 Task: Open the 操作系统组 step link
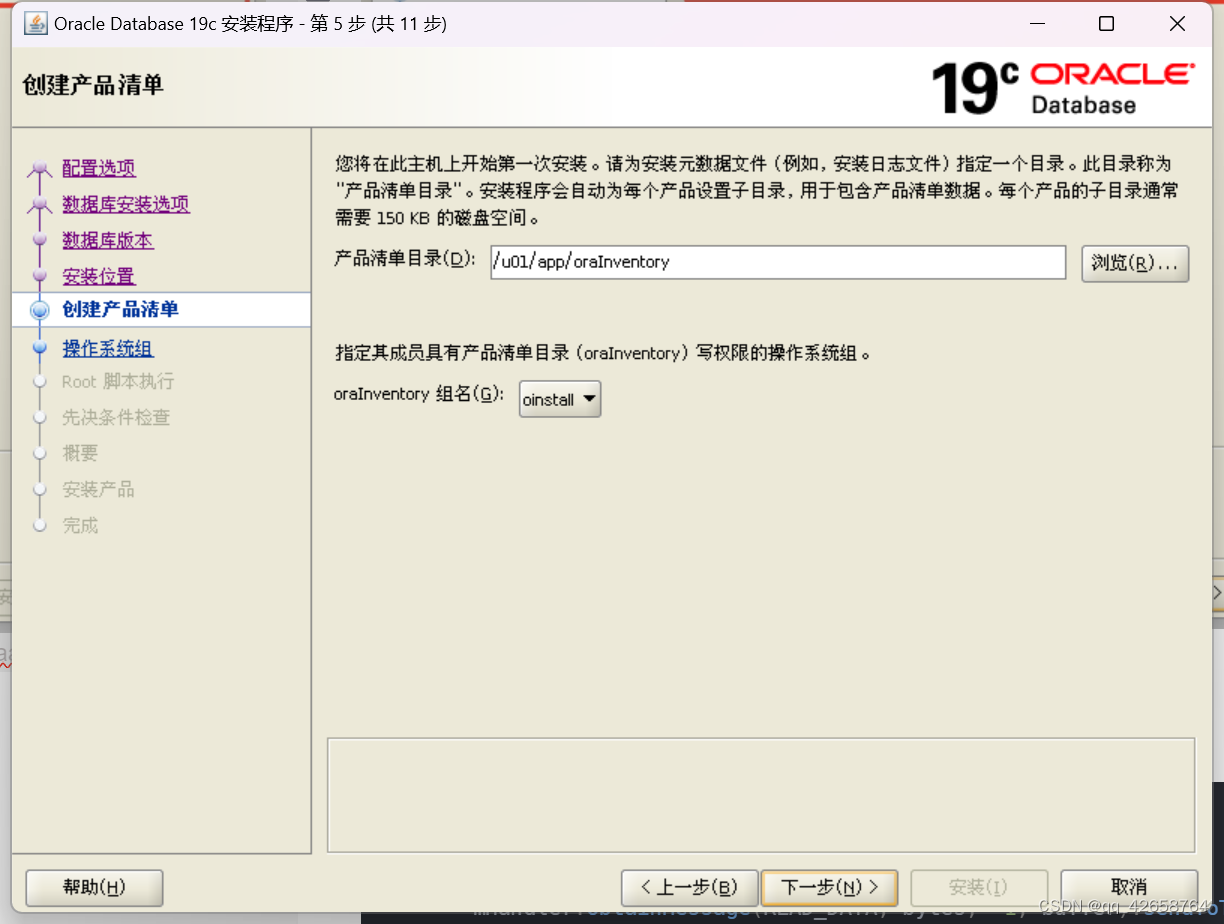tap(108, 348)
